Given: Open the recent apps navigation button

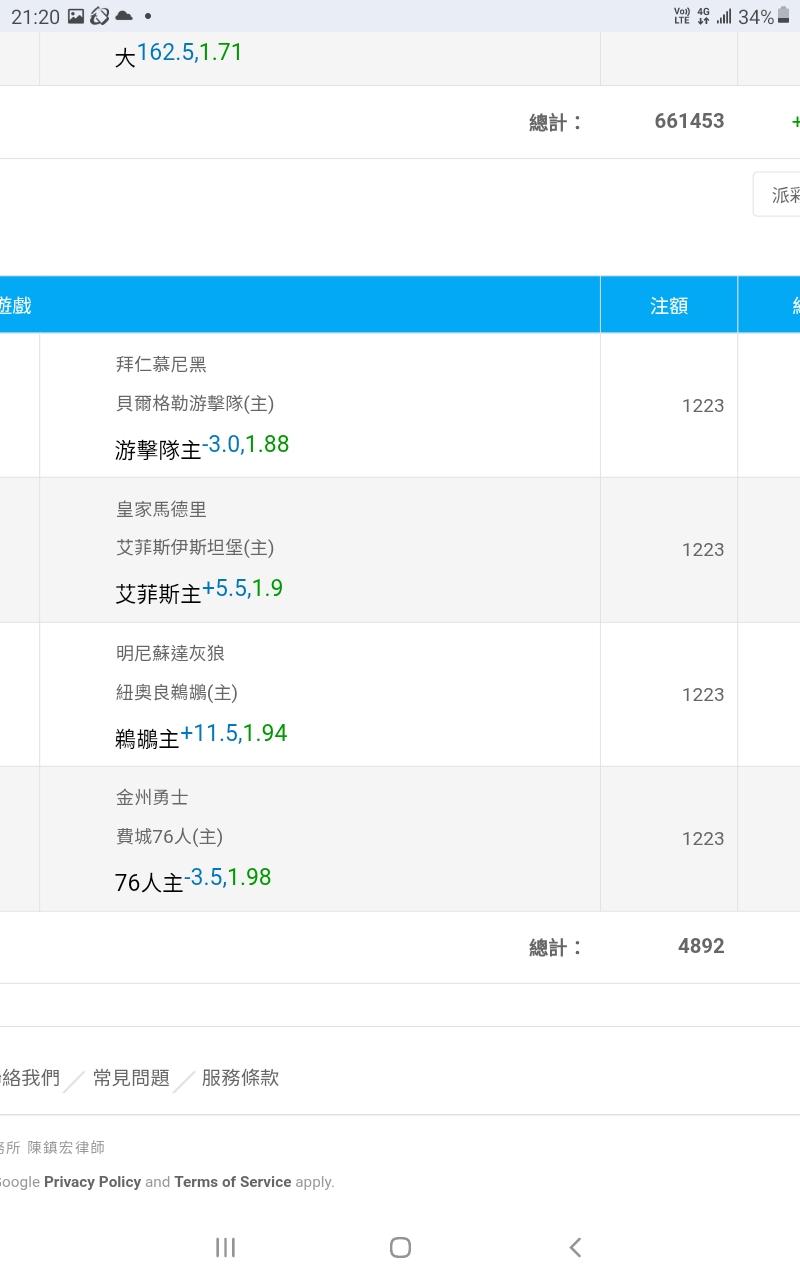Looking at the screenshot, I should 225,1247.
